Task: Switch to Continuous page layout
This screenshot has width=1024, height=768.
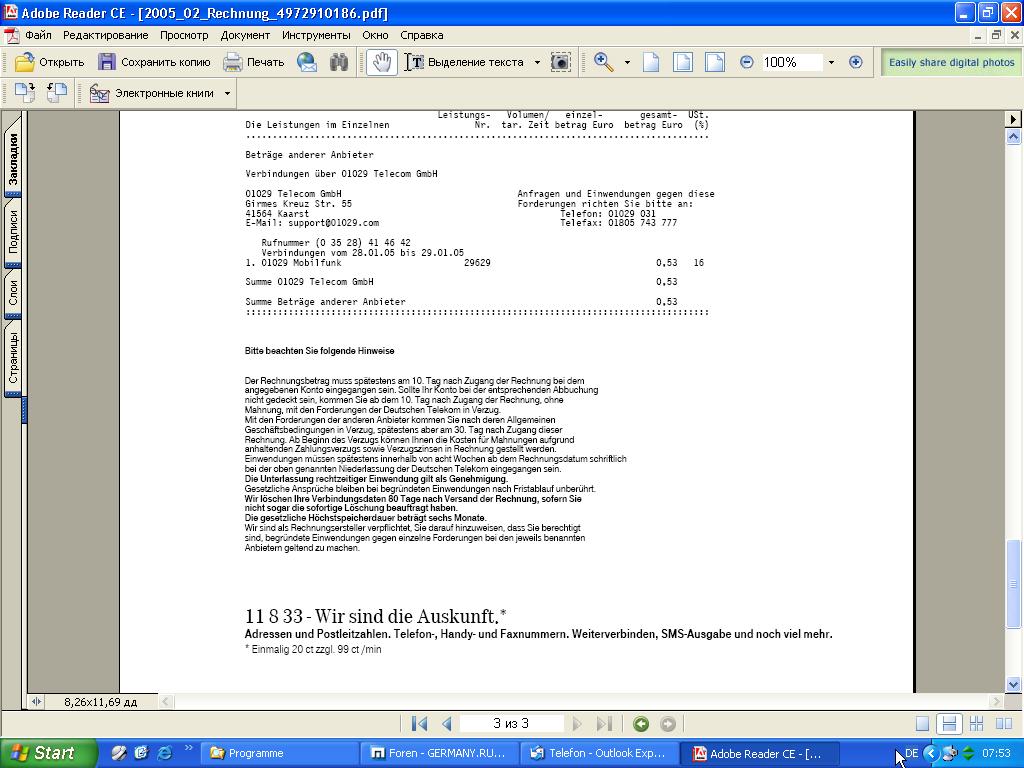Action: coord(949,724)
